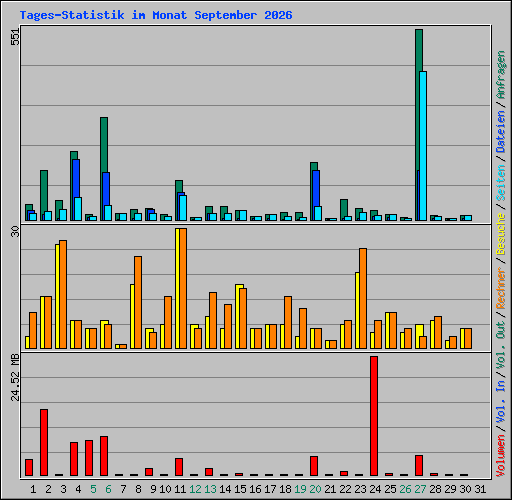Image resolution: width=512 pixels, height=500 pixels.
Task: Click the blue 'Dateien' legend label
Action: point(501,132)
